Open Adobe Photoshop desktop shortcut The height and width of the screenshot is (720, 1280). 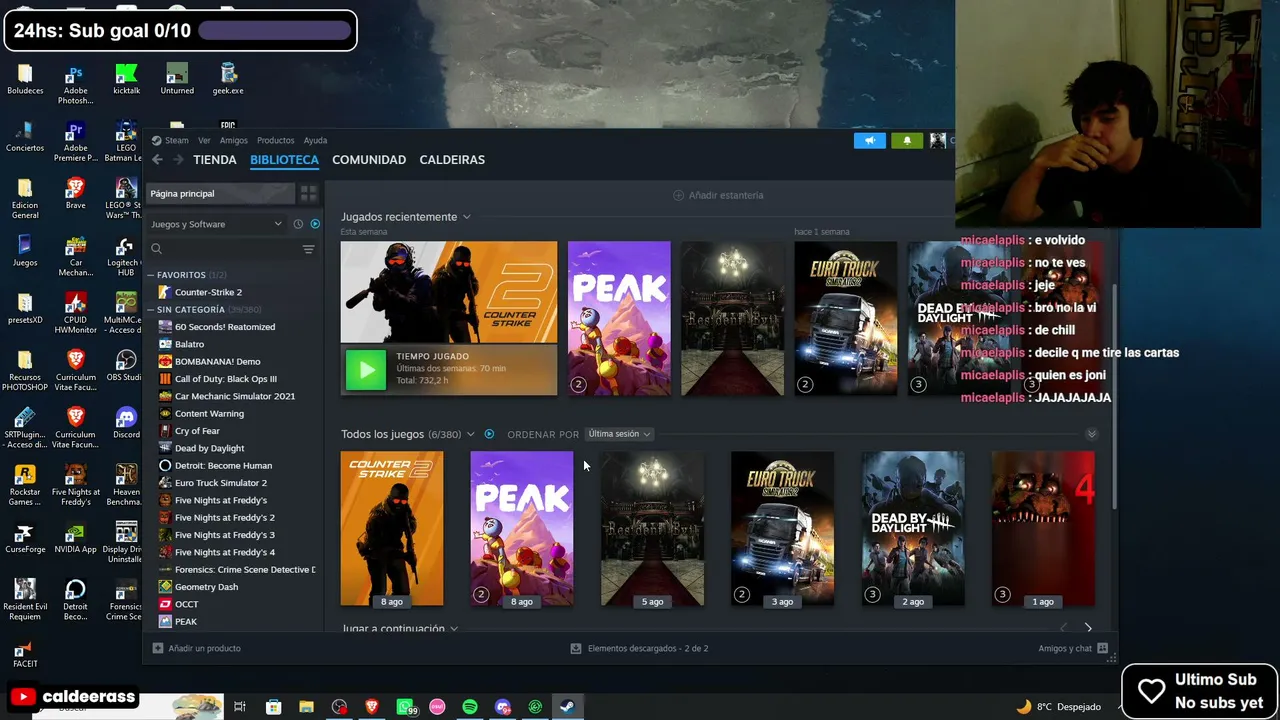tap(75, 85)
